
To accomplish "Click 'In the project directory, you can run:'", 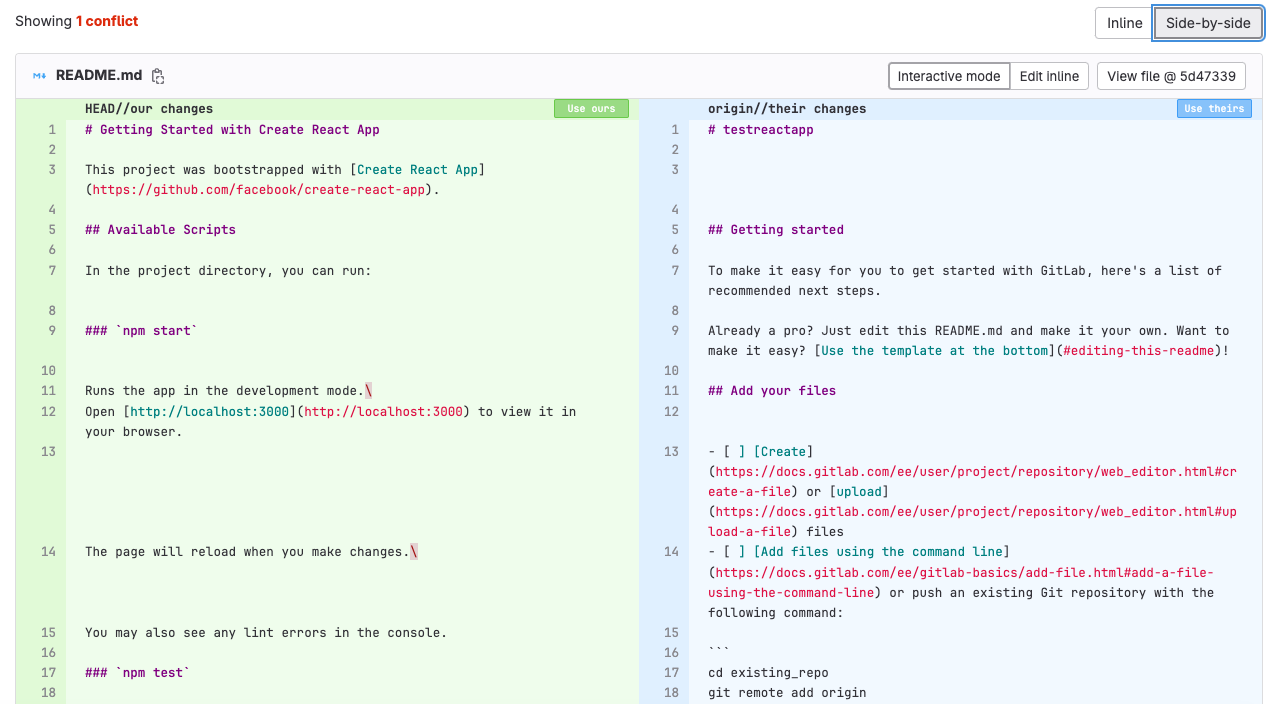I will [228, 270].
